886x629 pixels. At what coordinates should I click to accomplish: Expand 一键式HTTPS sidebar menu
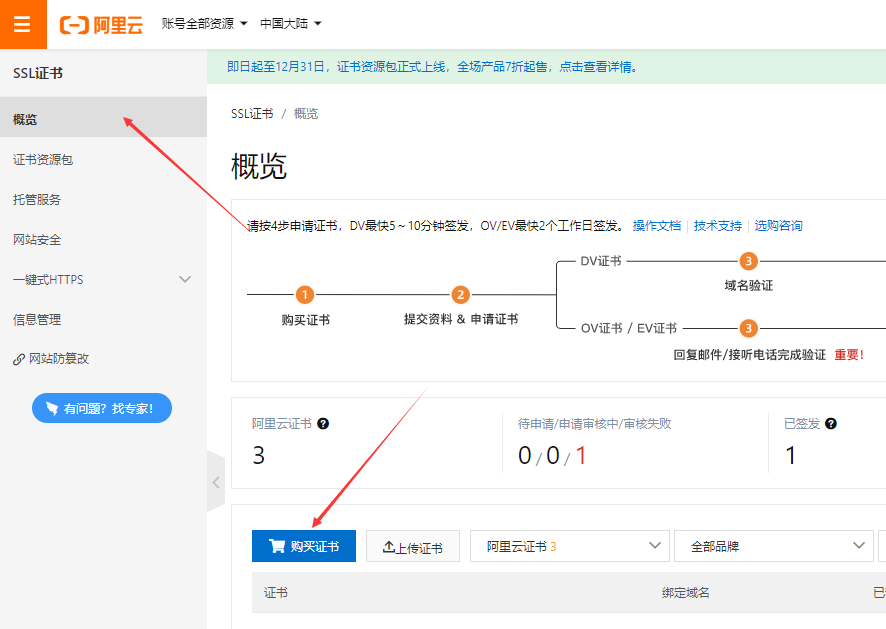[x=185, y=279]
